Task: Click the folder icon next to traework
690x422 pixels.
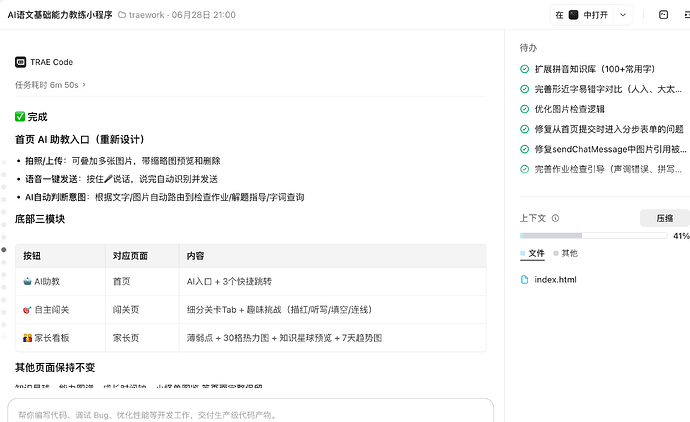Action: [122, 15]
